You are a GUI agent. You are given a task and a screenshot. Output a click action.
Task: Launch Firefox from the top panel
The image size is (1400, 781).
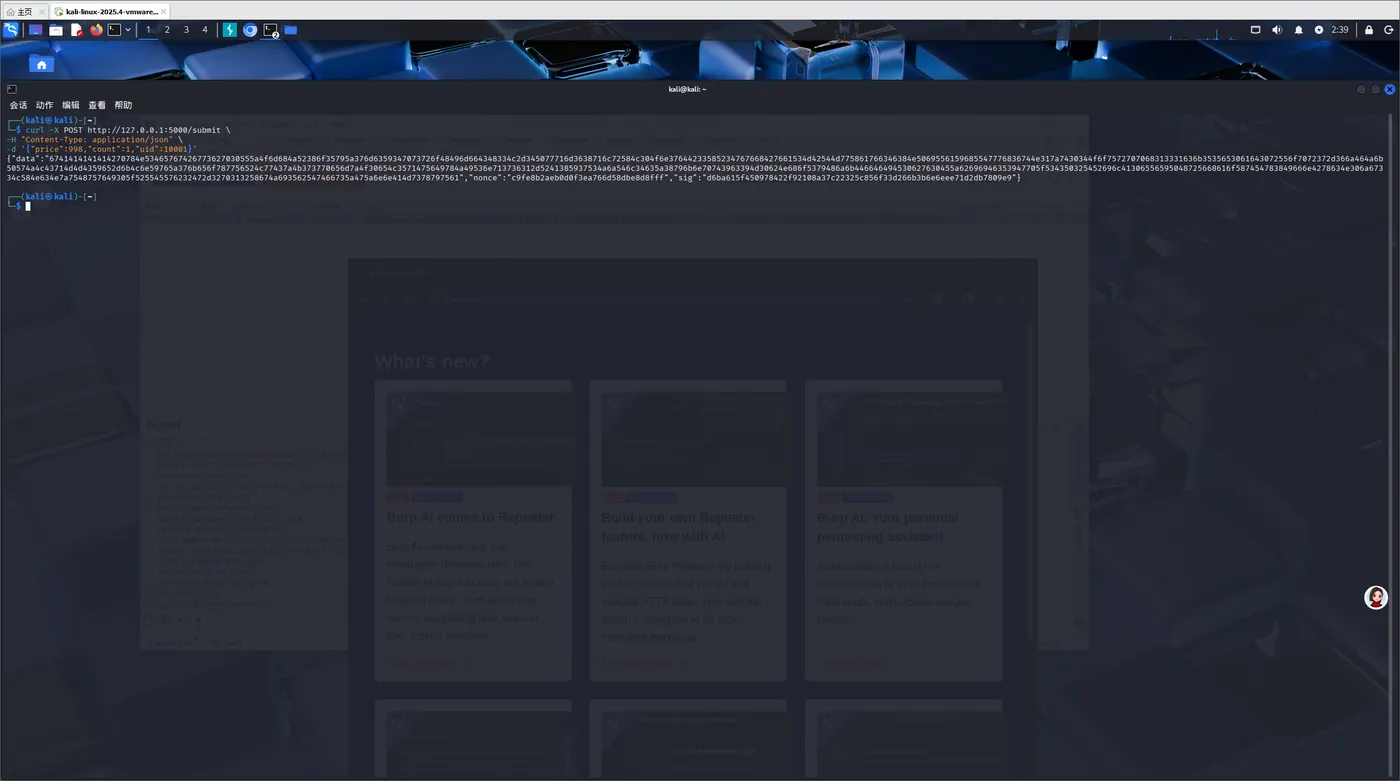(x=96, y=30)
